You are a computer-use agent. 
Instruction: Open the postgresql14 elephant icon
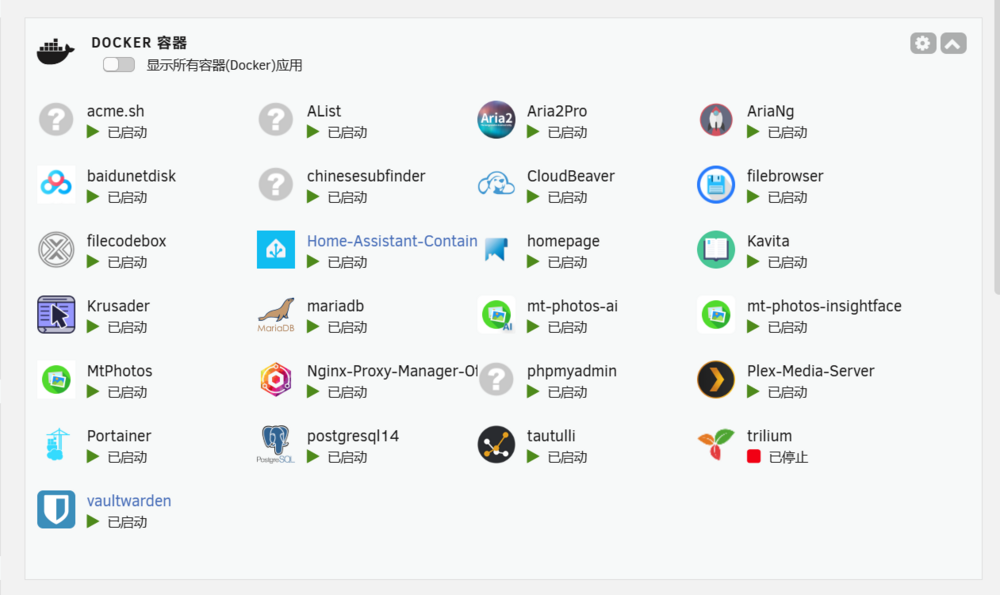(x=276, y=444)
